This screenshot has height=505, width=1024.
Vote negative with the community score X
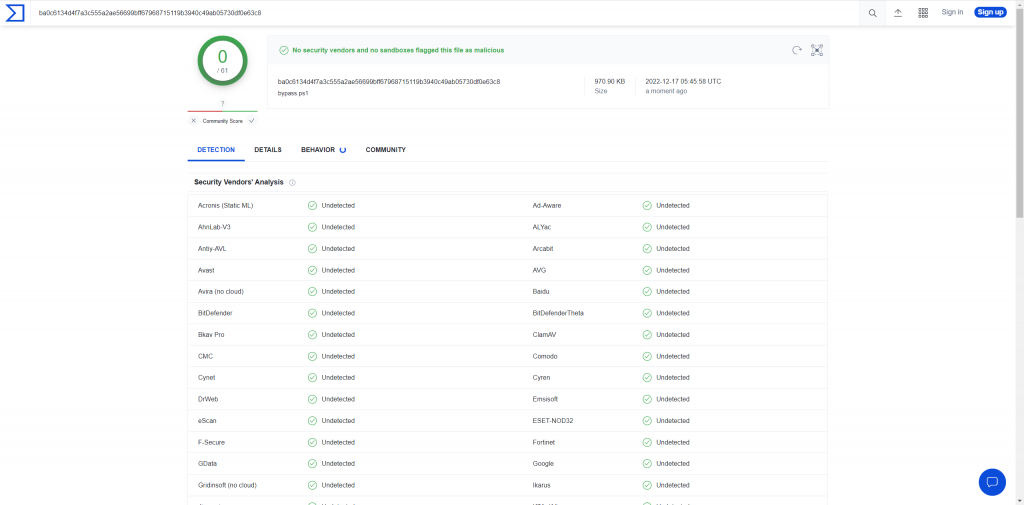tap(193, 121)
